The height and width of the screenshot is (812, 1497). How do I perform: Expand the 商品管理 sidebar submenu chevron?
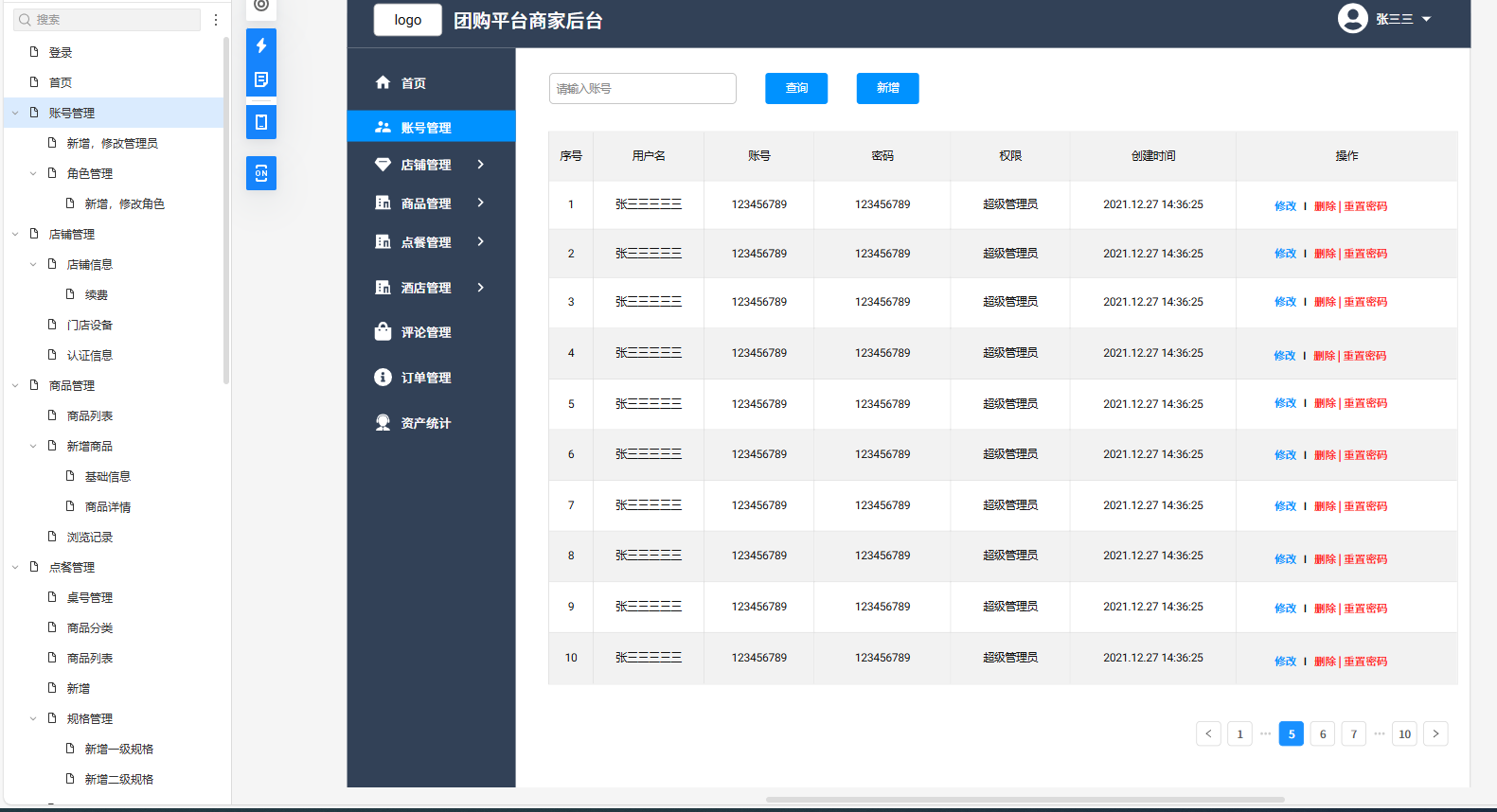(x=481, y=203)
